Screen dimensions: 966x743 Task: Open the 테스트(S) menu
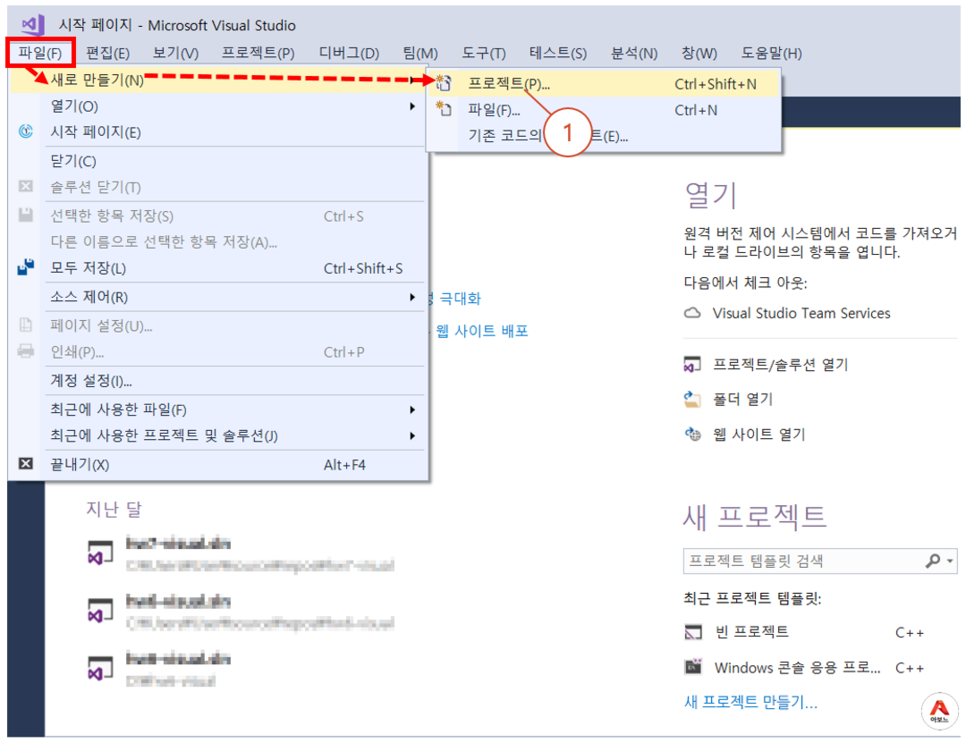pos(558,53)
